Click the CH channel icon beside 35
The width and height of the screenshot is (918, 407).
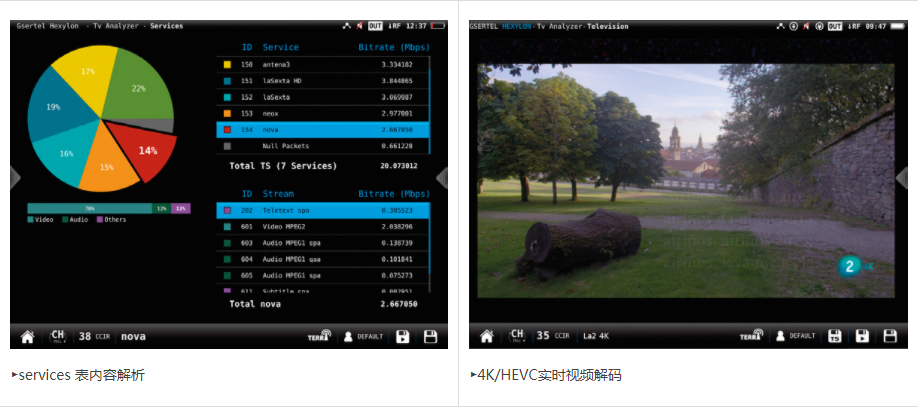click(517, 336)
